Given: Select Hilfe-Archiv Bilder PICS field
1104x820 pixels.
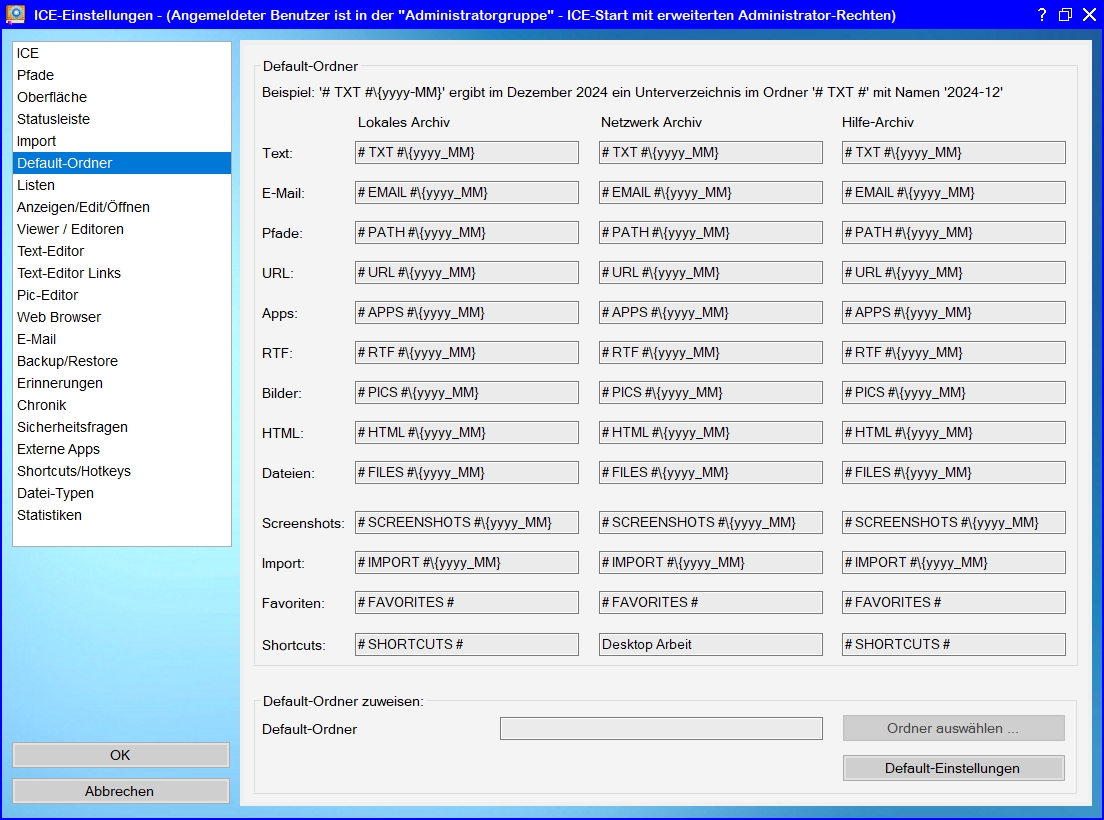Looking at the screenshot, I should tap(953, 393).
